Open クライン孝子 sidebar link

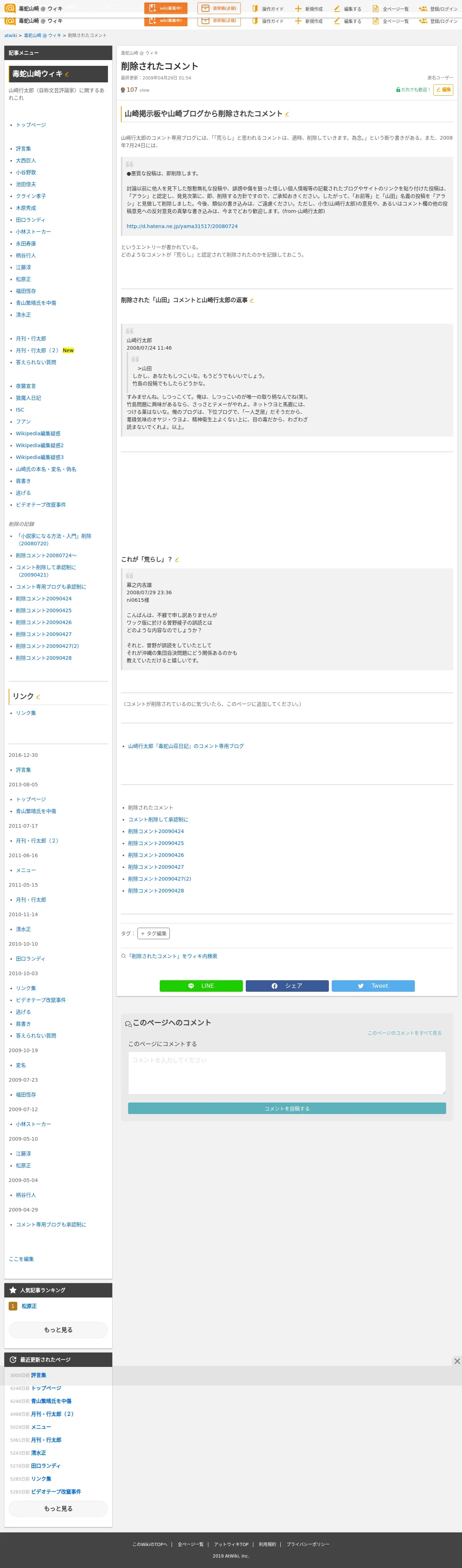pyautogui.click(x=31, y=196)
